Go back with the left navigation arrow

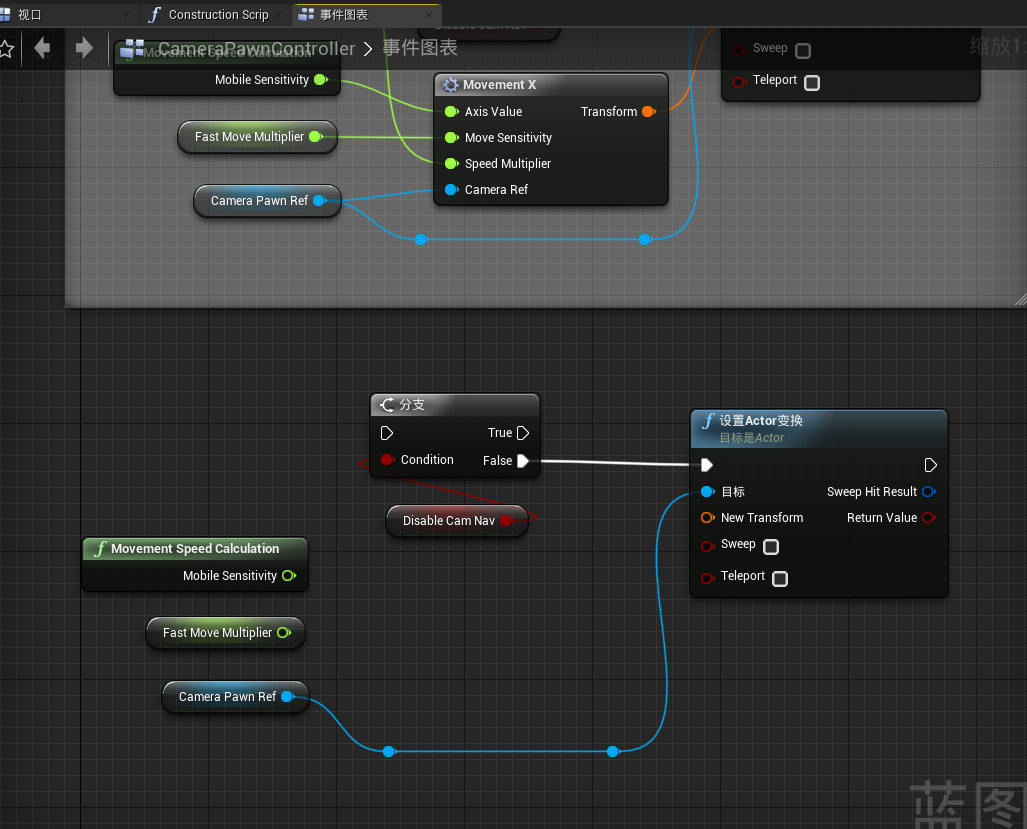pyautogui.click(x=42, y=48)
